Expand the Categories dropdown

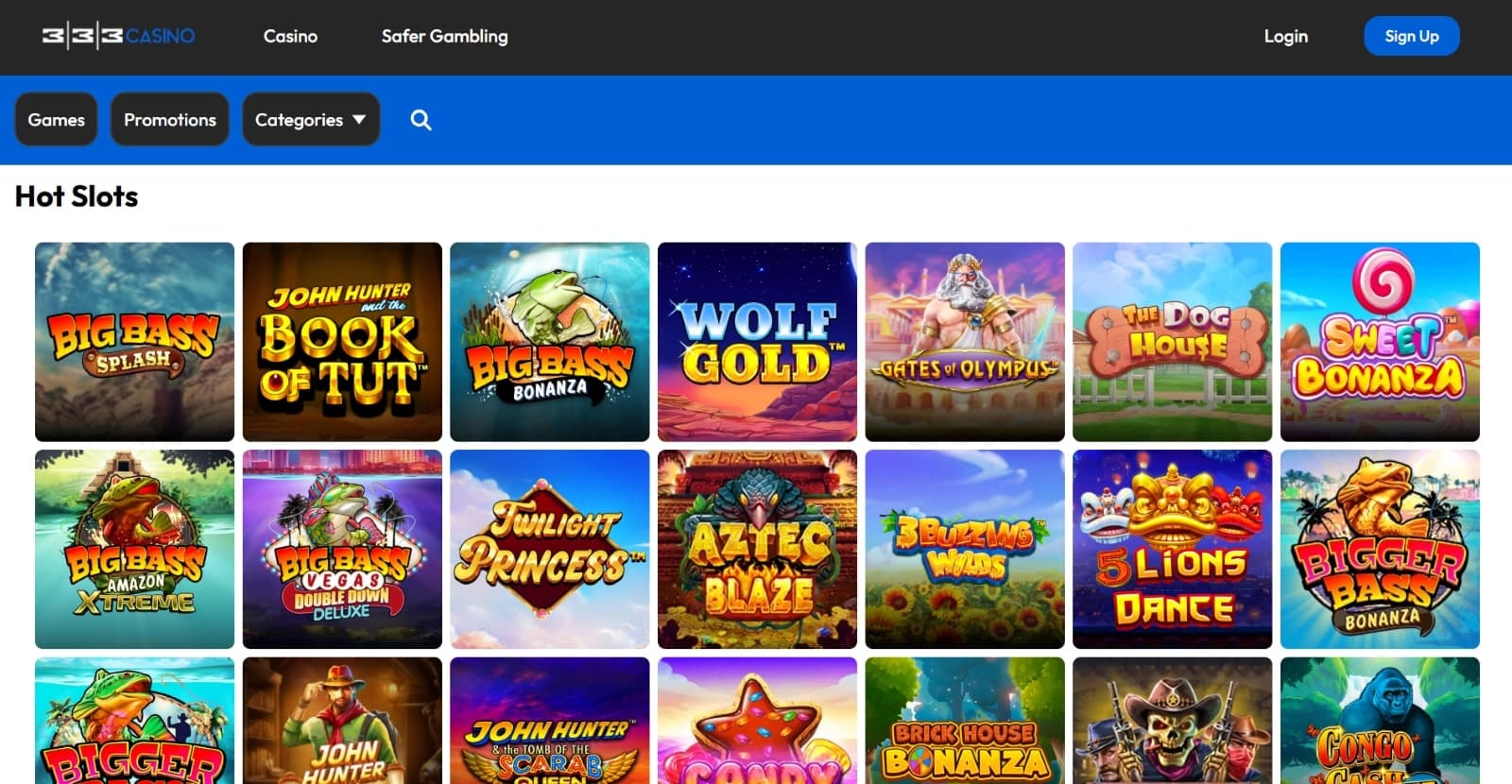click(311, 120)
